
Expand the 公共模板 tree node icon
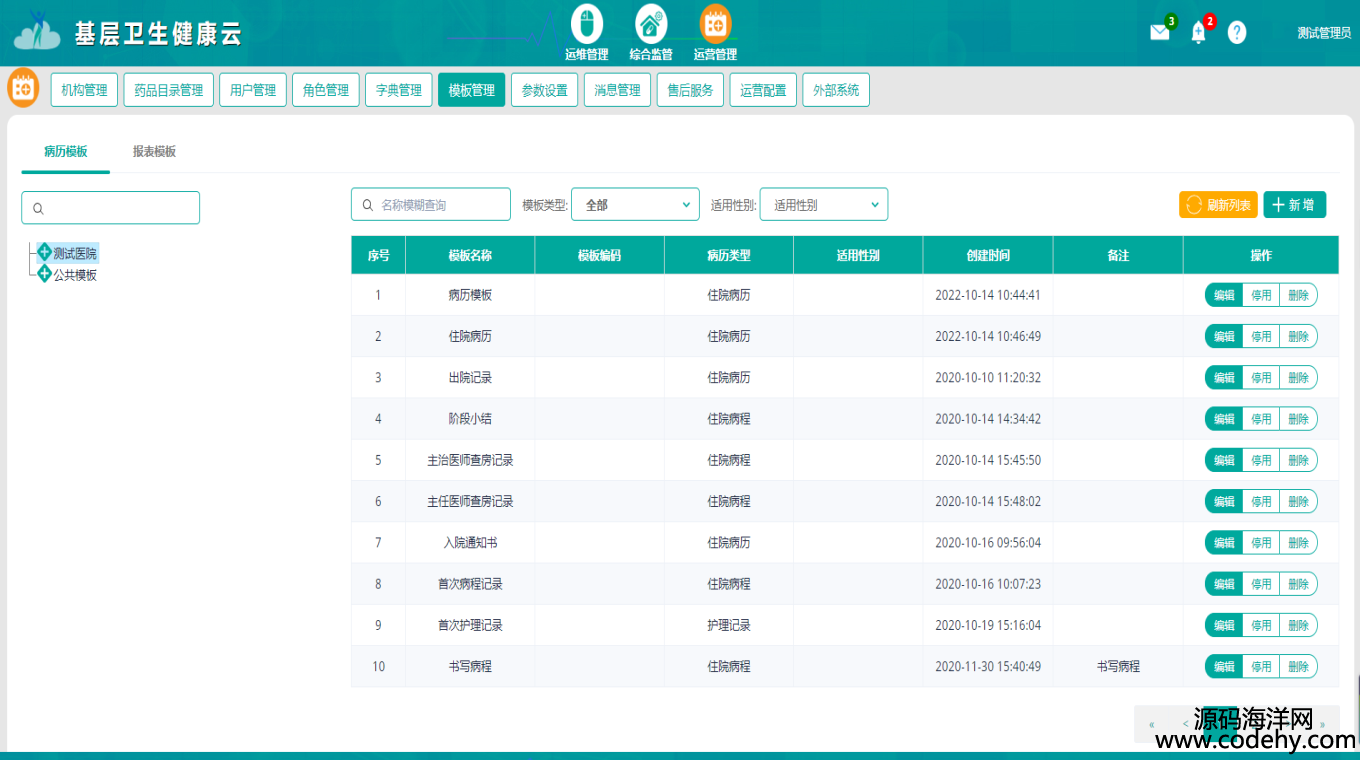click(44, 273)
